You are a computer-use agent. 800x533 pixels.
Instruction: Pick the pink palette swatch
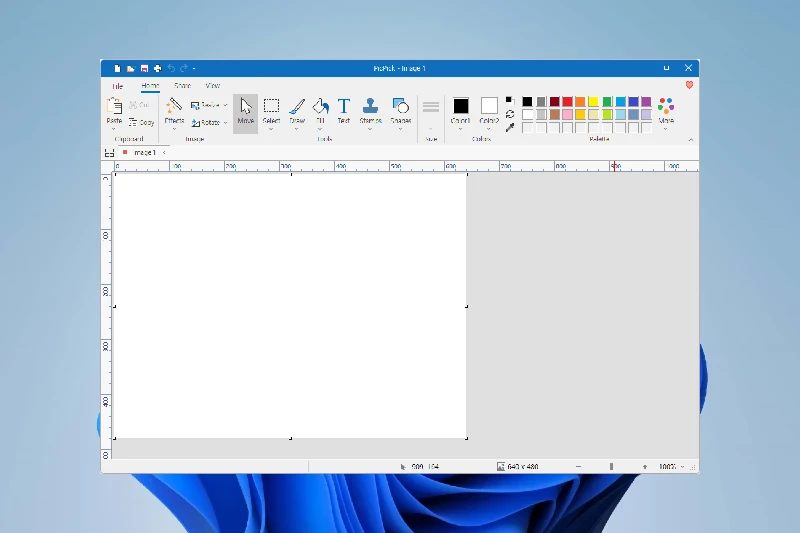point(567,115)
